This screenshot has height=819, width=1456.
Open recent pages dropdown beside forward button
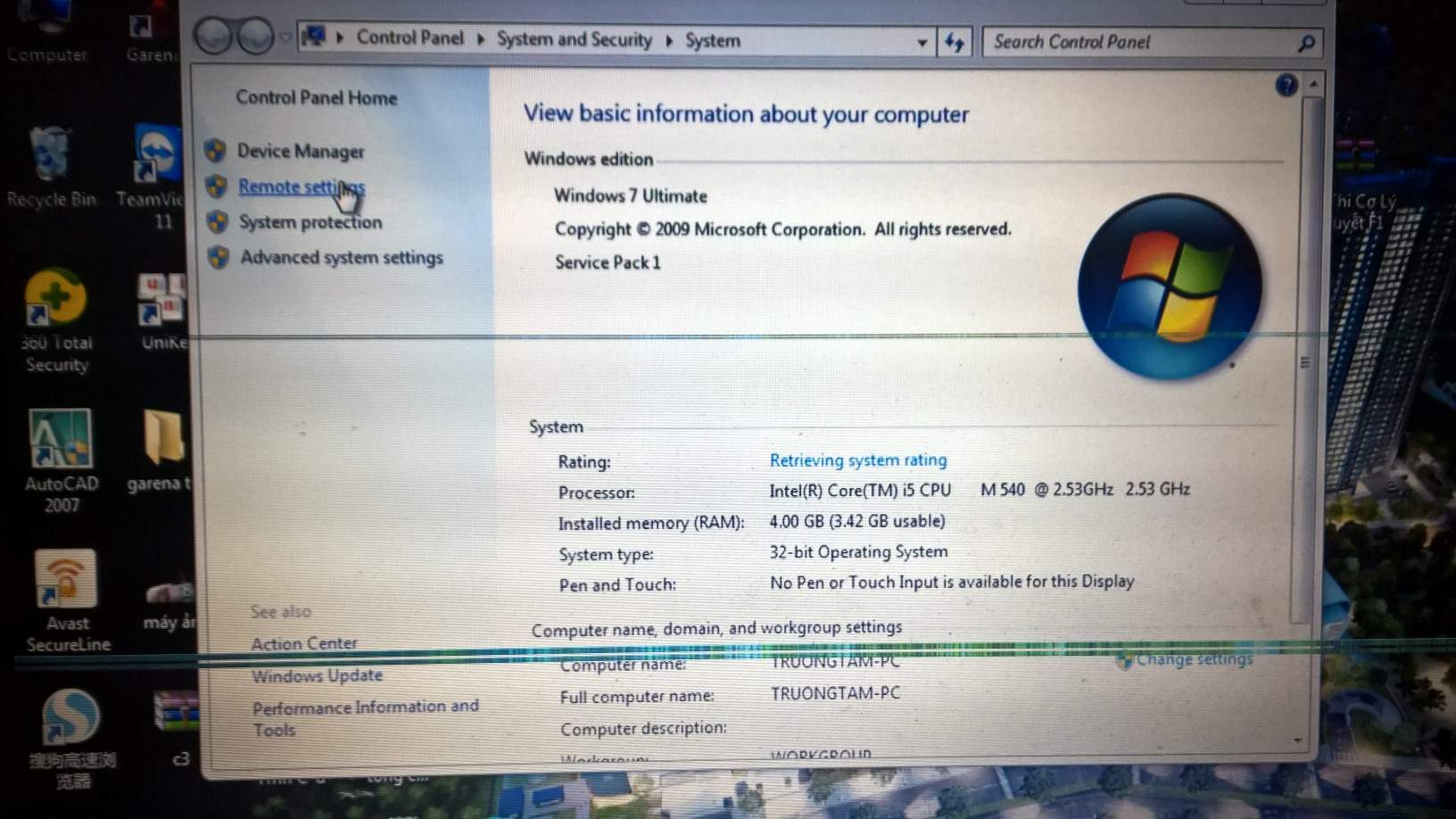(285, 37)
